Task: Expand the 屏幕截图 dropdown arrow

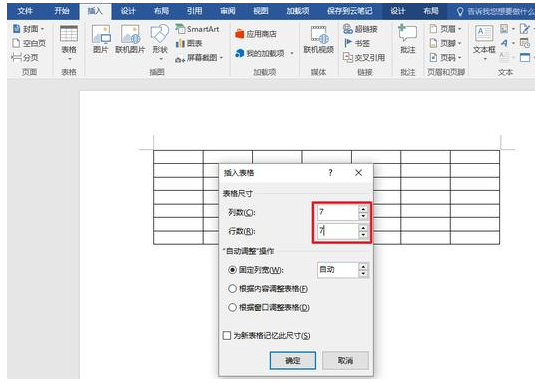Action: (x=221, y=58)
